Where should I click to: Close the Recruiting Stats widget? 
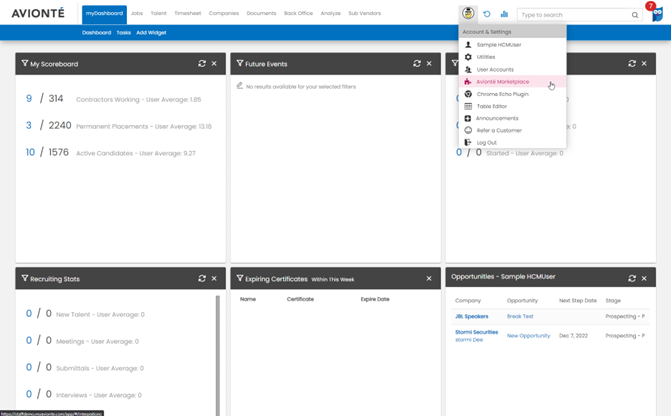214,278
